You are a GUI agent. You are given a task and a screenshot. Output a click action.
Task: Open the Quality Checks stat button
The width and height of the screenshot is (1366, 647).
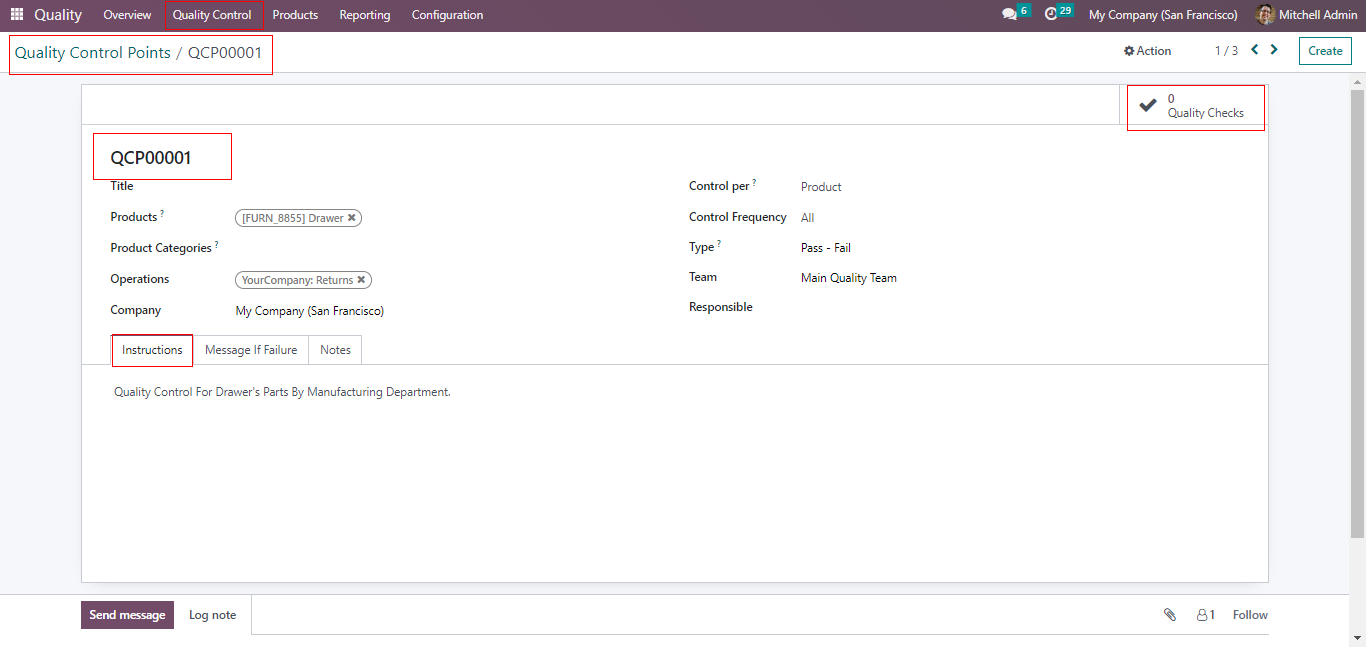(x=1195, y=106)
